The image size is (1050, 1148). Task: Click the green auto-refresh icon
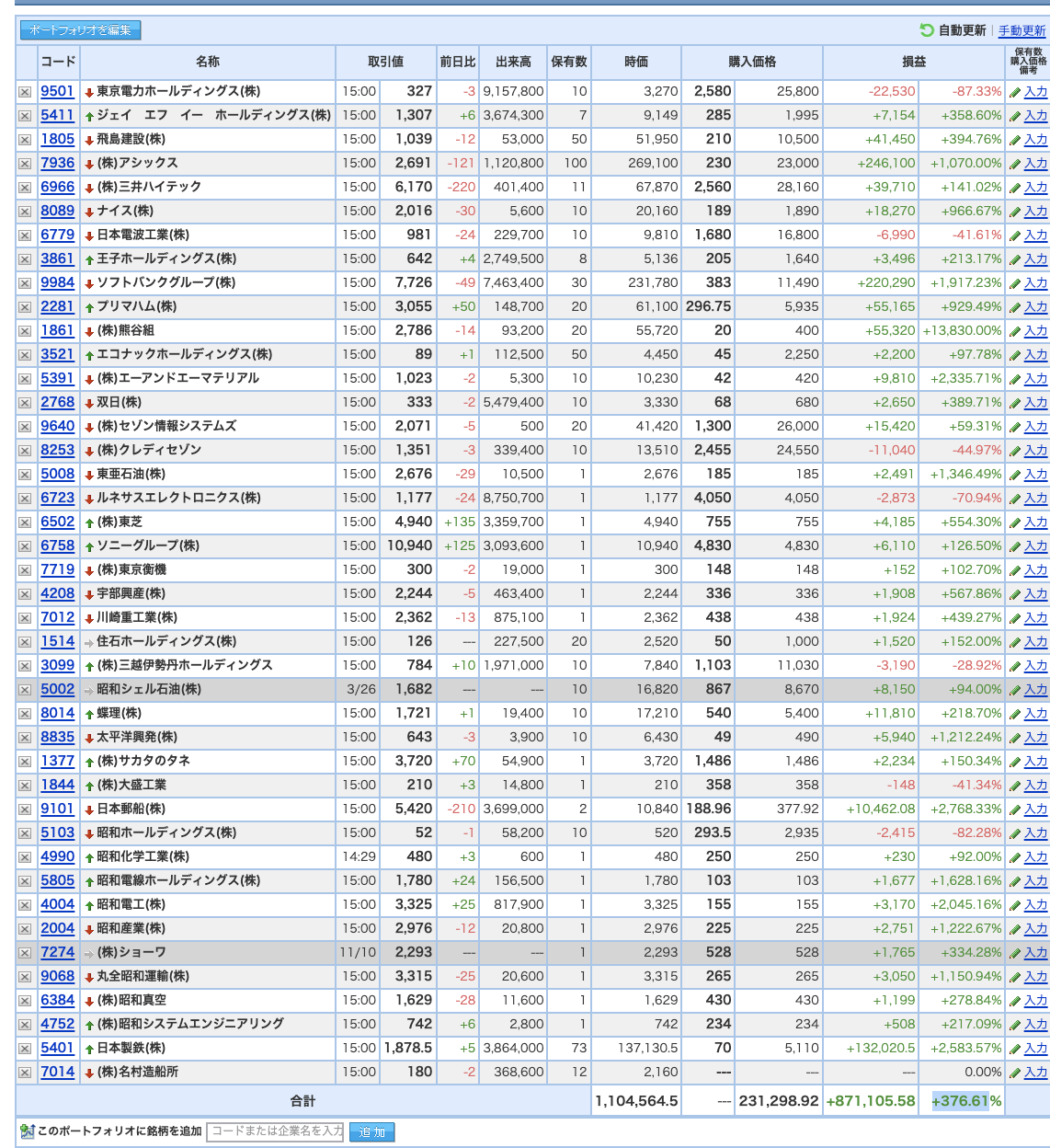[x=927, y=30]
